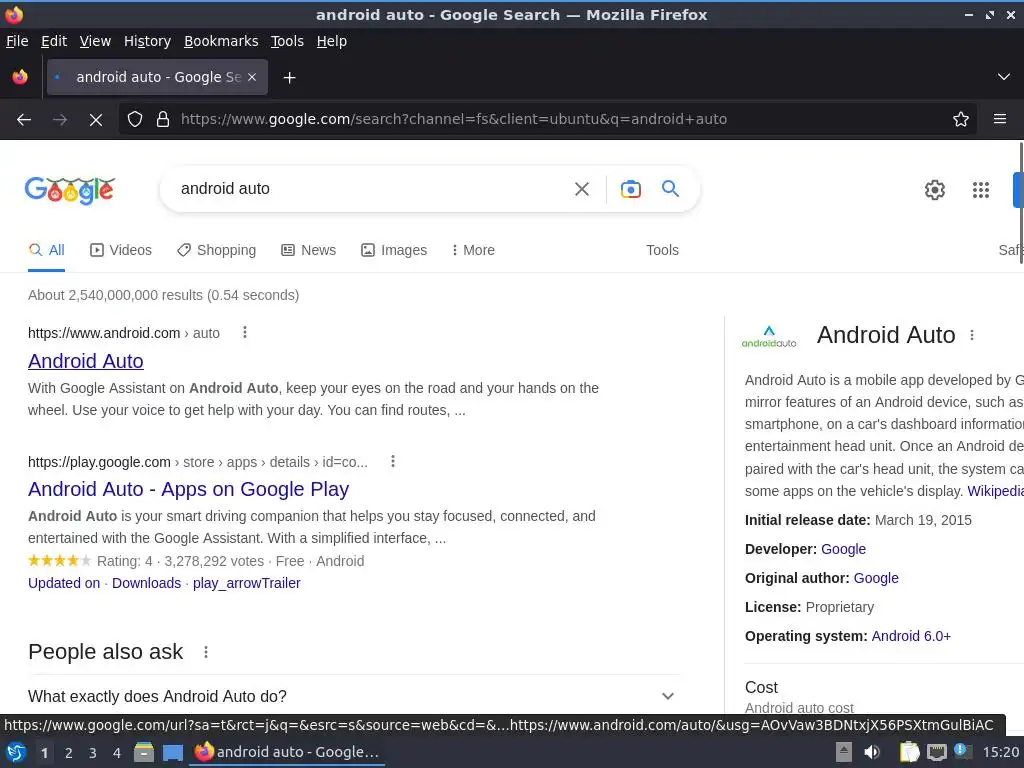Switch to workspace 2 in taskbar
The width and height of the screenshot is (1024, 768).
[69, 753]
